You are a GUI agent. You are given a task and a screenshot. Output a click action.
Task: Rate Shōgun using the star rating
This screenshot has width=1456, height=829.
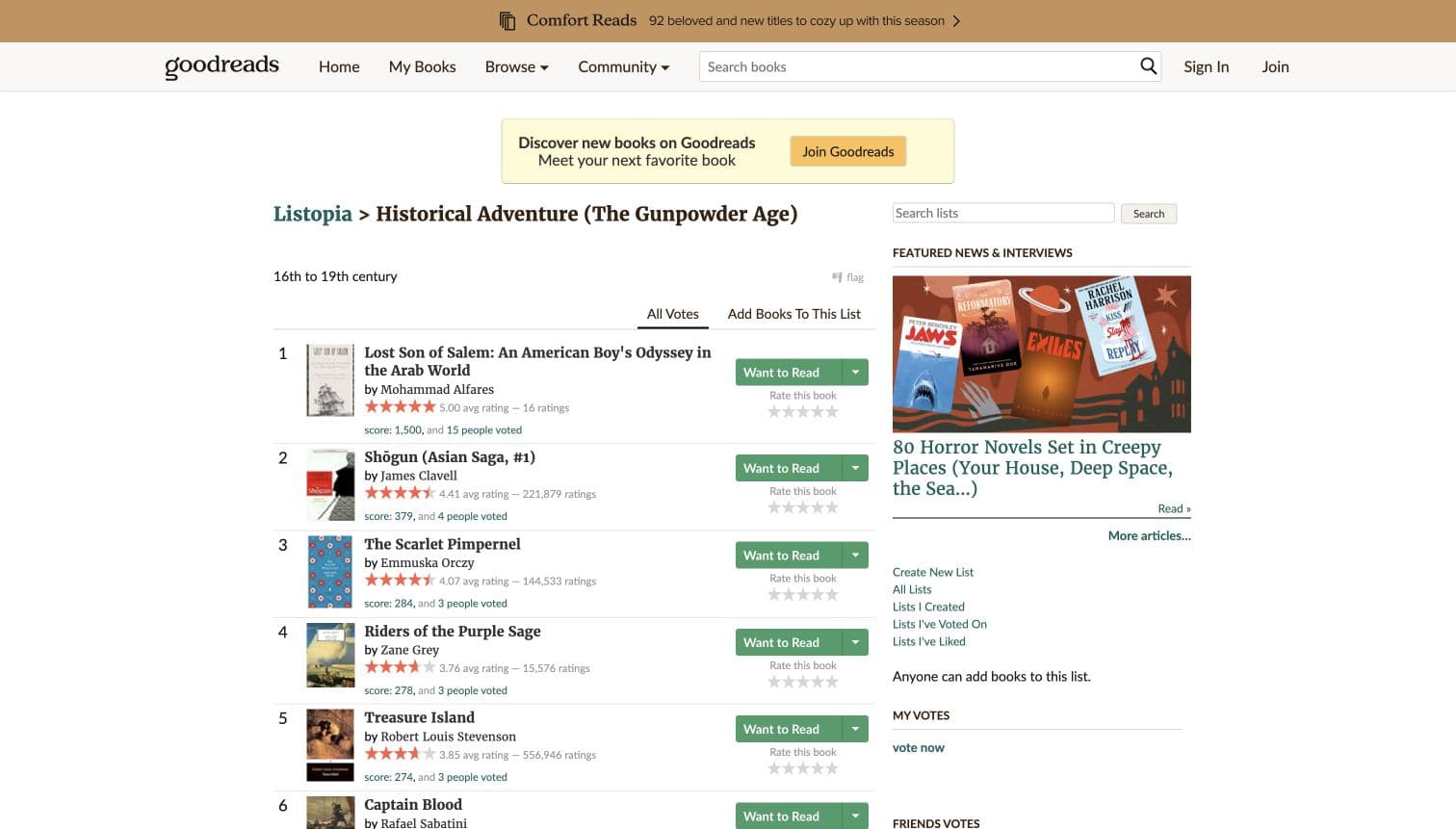pos(803,507)
